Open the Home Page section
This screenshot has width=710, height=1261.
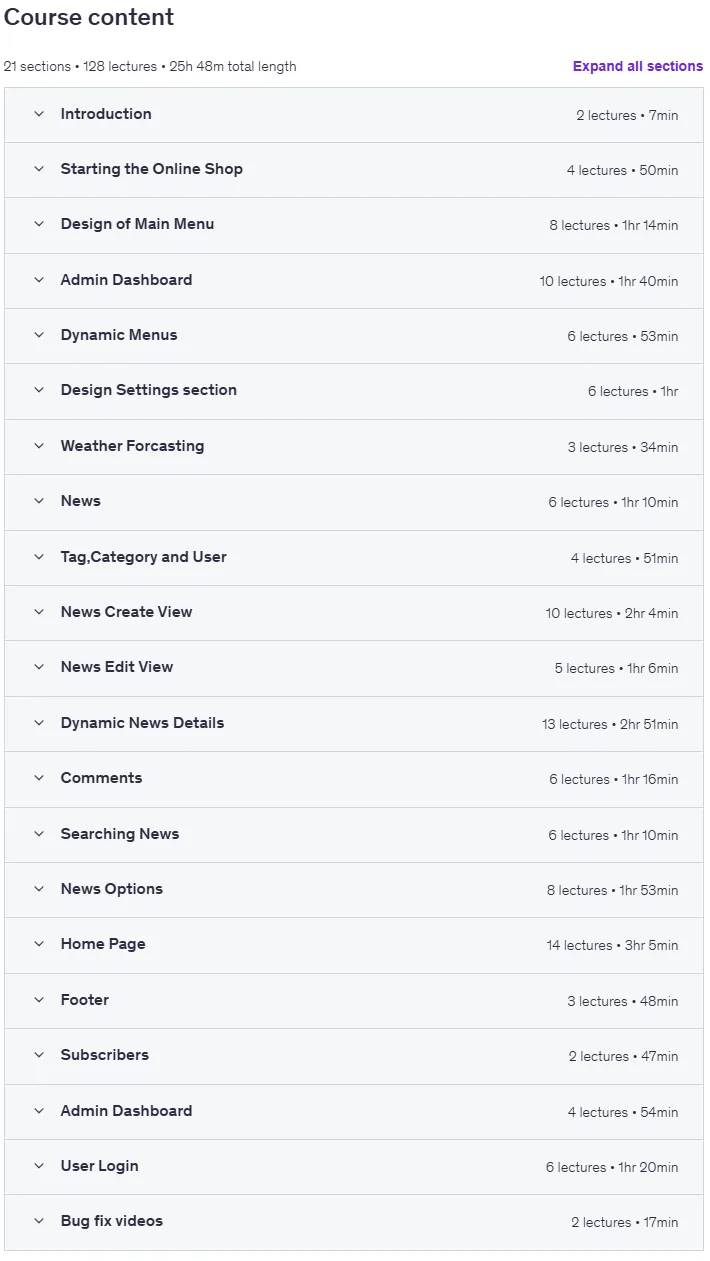point(354,945)
